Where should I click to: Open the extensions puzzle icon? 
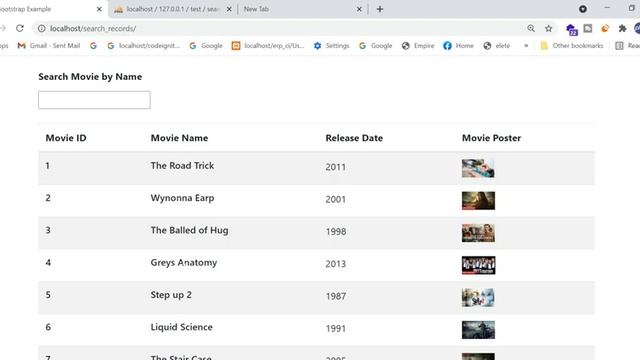(622, 28)
